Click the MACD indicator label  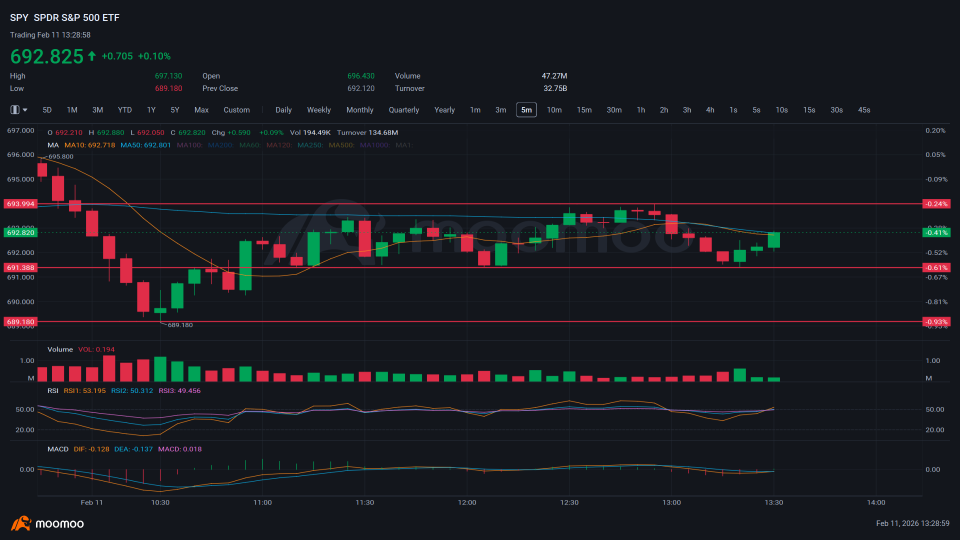click(x=58, y=449)
